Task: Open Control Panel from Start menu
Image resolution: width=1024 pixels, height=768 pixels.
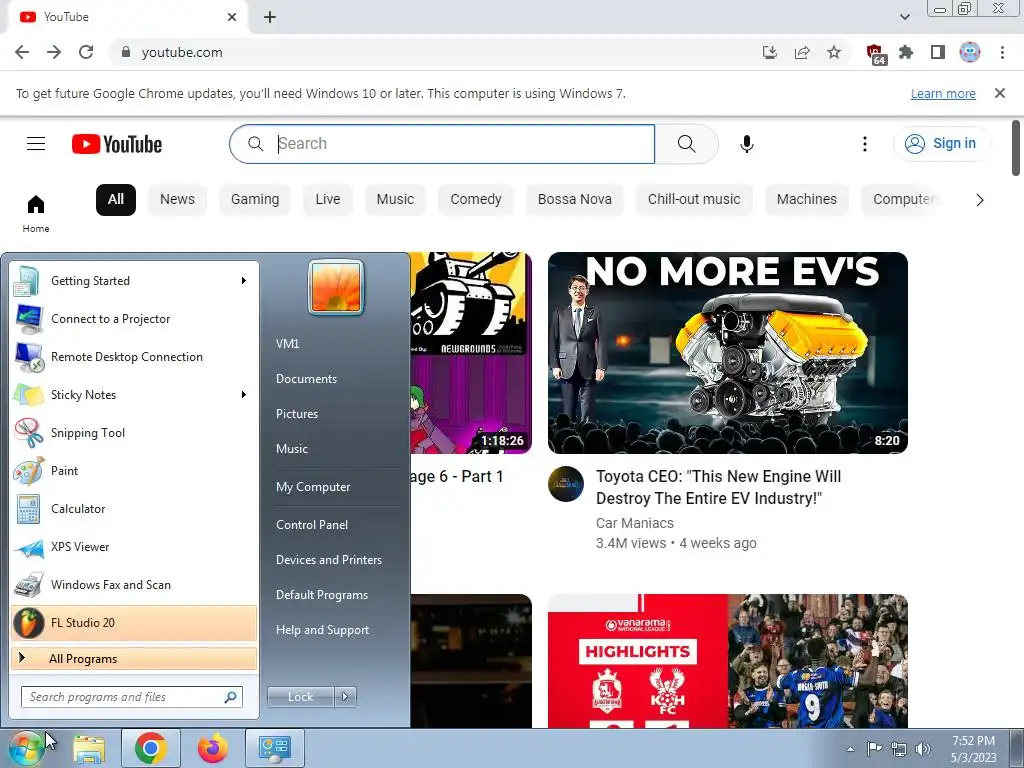Action: (312, 525)
